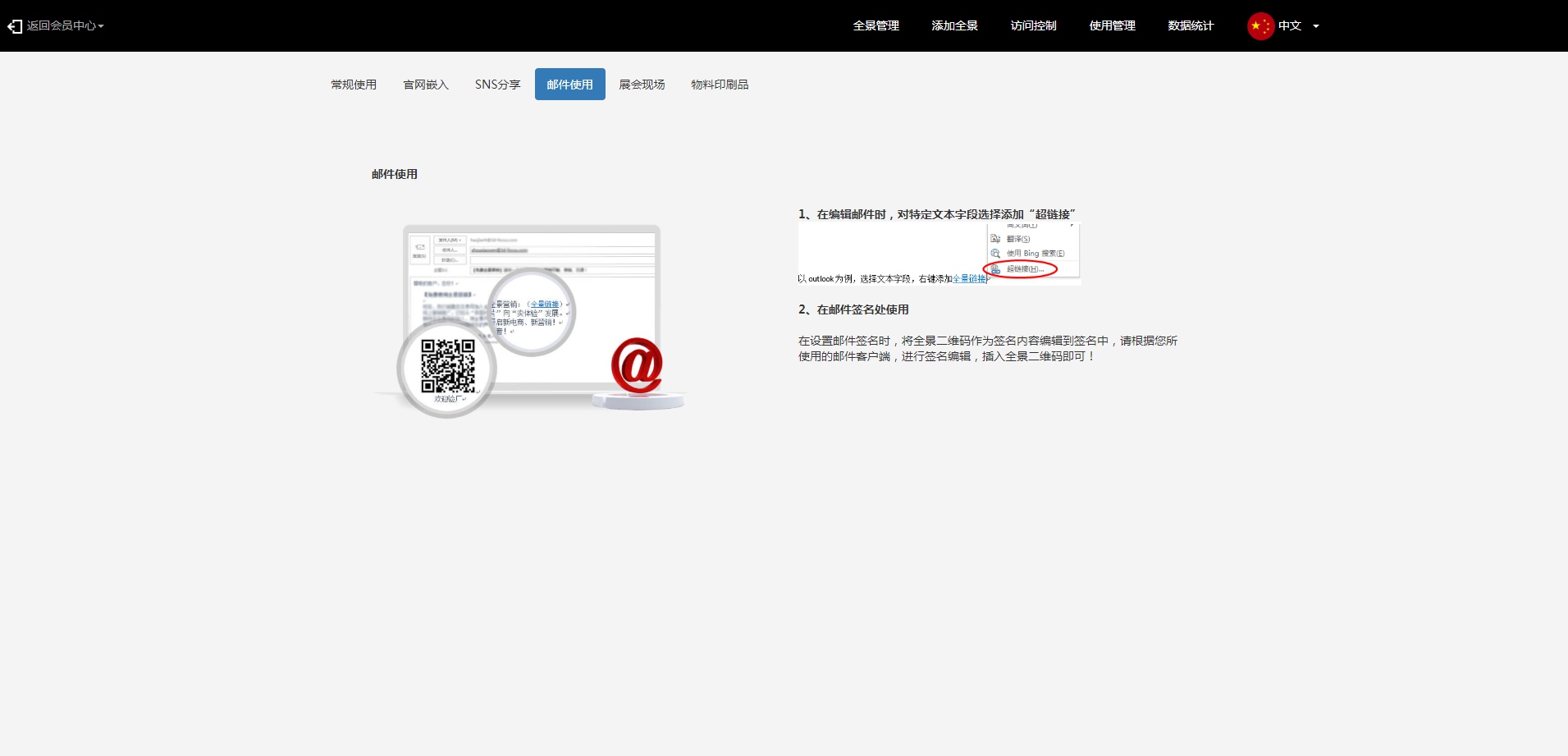Click the red @ symbol in the illustration
The height and width of the screenshot is (756, 1568).
(637, 364)
